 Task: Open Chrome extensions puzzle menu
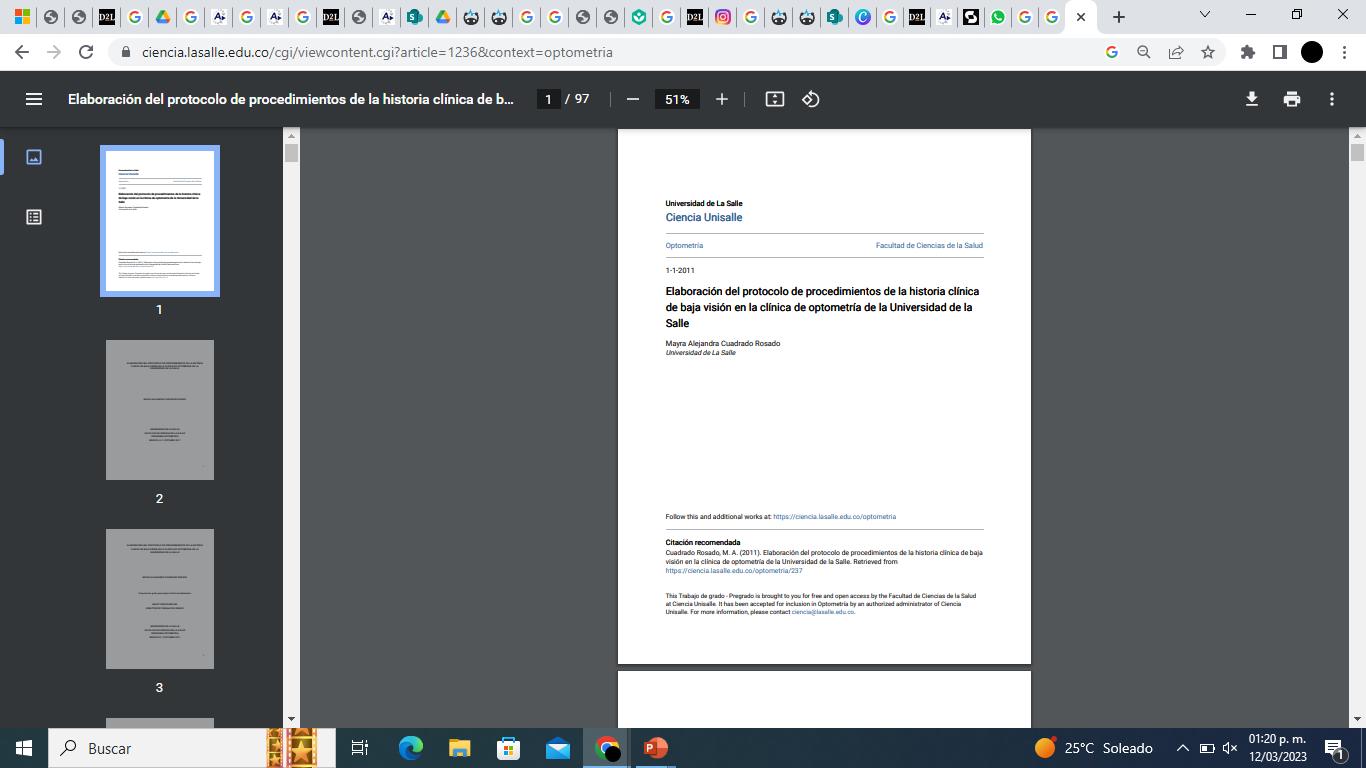click(1248, 52)
